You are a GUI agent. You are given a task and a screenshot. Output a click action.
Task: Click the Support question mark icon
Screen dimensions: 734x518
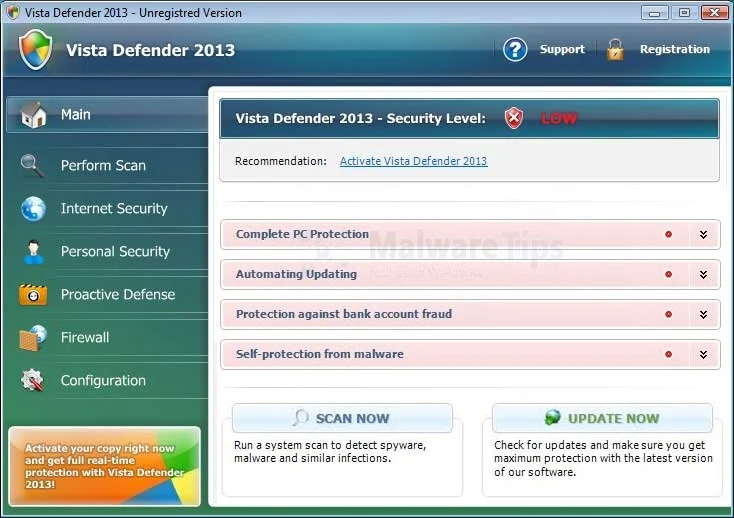tap(515, 49)
